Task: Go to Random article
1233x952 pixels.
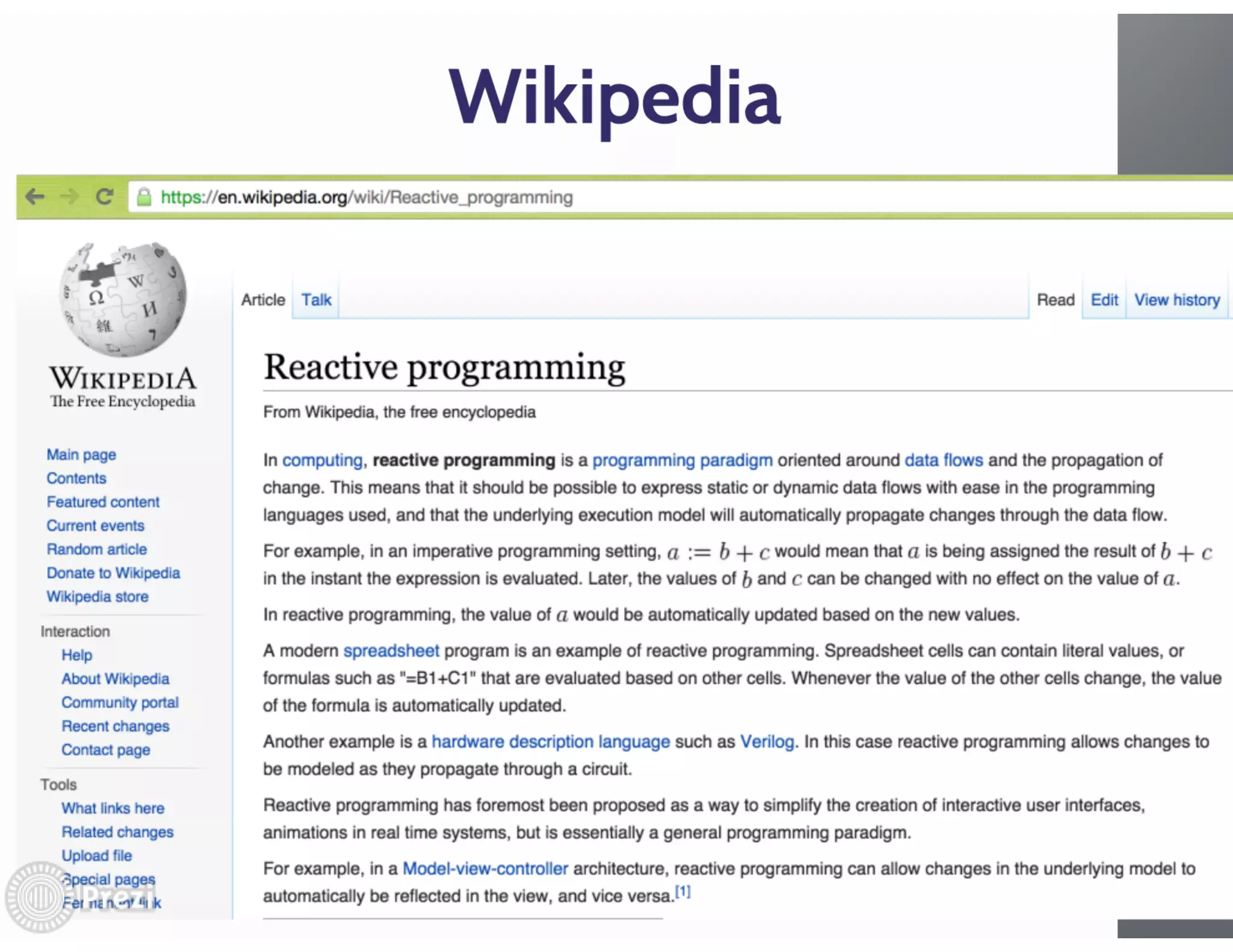Action: coord(97,549)
